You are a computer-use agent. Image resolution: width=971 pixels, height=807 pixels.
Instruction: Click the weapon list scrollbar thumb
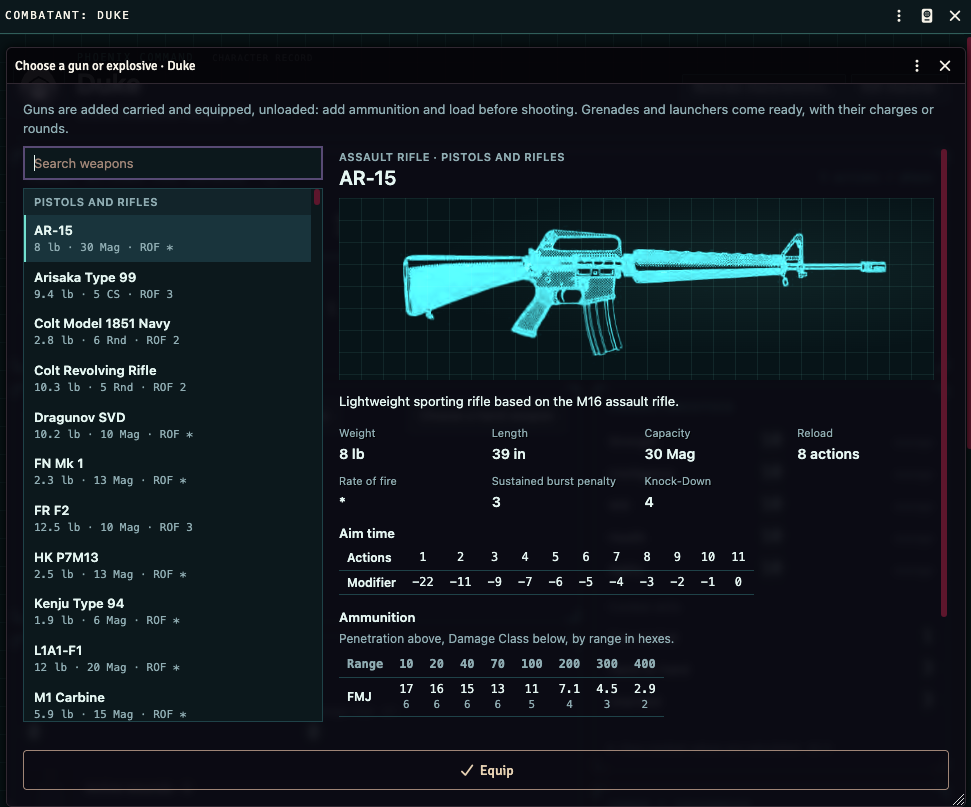[317, 197]
